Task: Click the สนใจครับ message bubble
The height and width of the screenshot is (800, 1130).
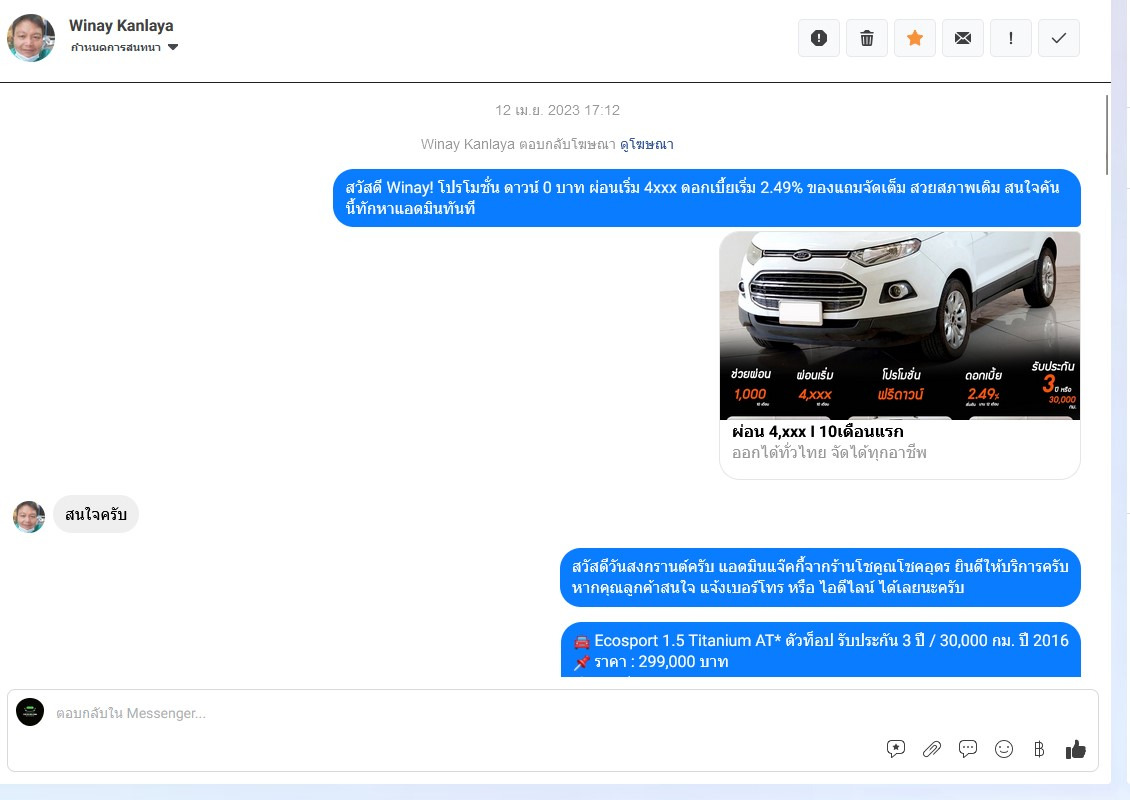Action: pyautogui.click(x=96, y=514)
